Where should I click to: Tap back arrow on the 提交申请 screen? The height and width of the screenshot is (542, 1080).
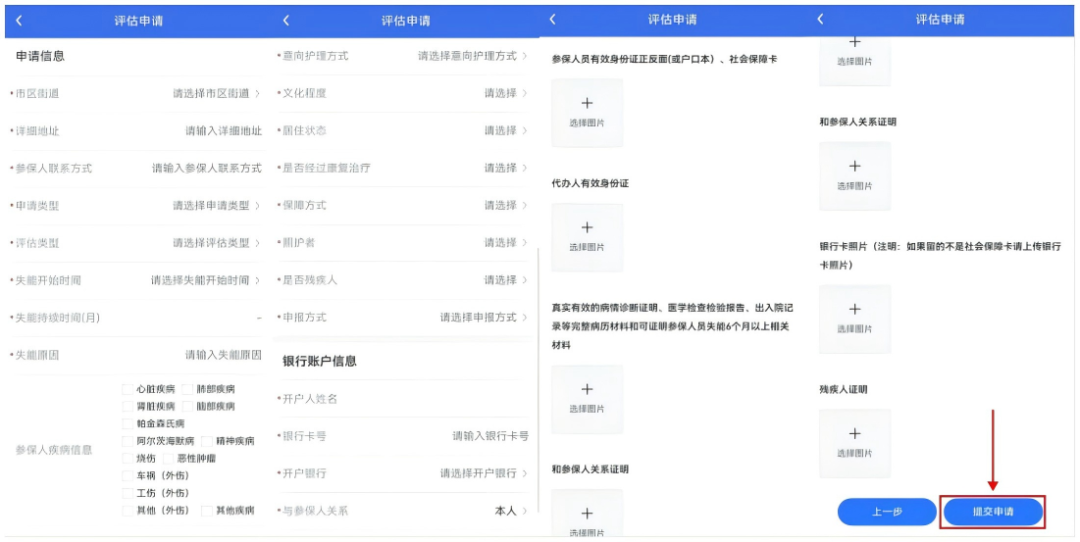point(821,20)
